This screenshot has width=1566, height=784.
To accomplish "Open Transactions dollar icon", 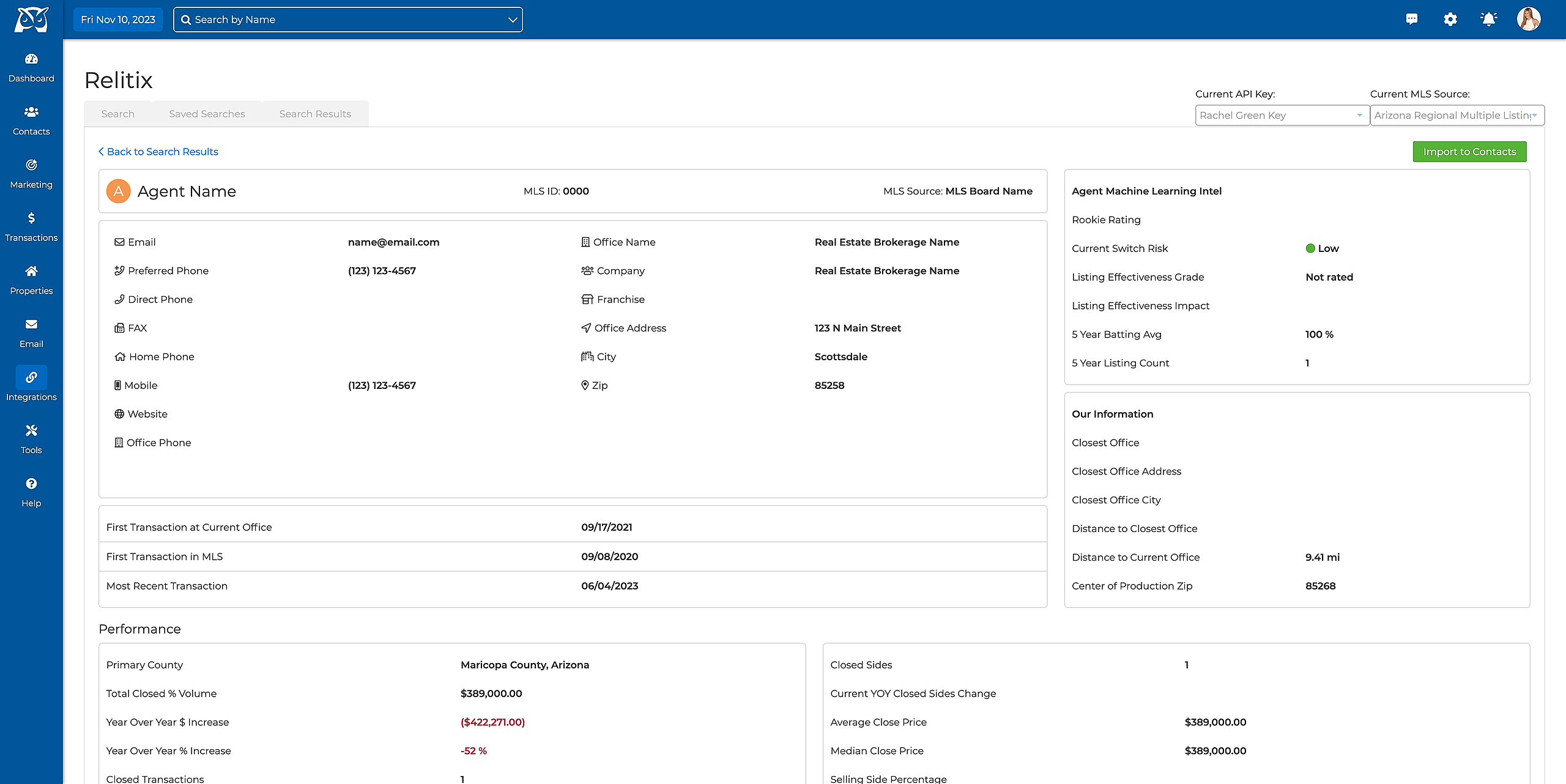I will coord(31,218).
